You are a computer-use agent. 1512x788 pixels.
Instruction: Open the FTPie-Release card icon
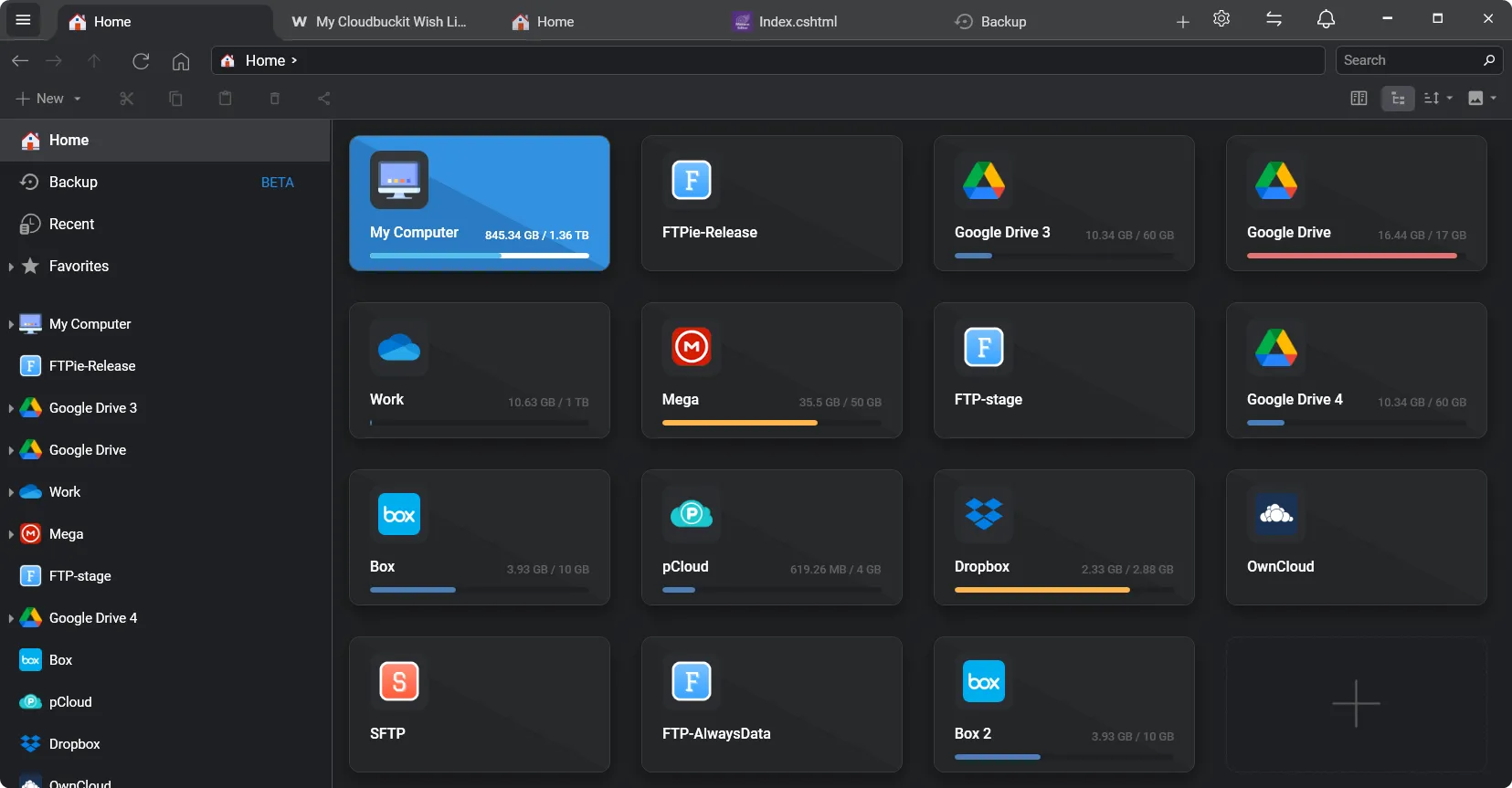(x=692, y=180)
